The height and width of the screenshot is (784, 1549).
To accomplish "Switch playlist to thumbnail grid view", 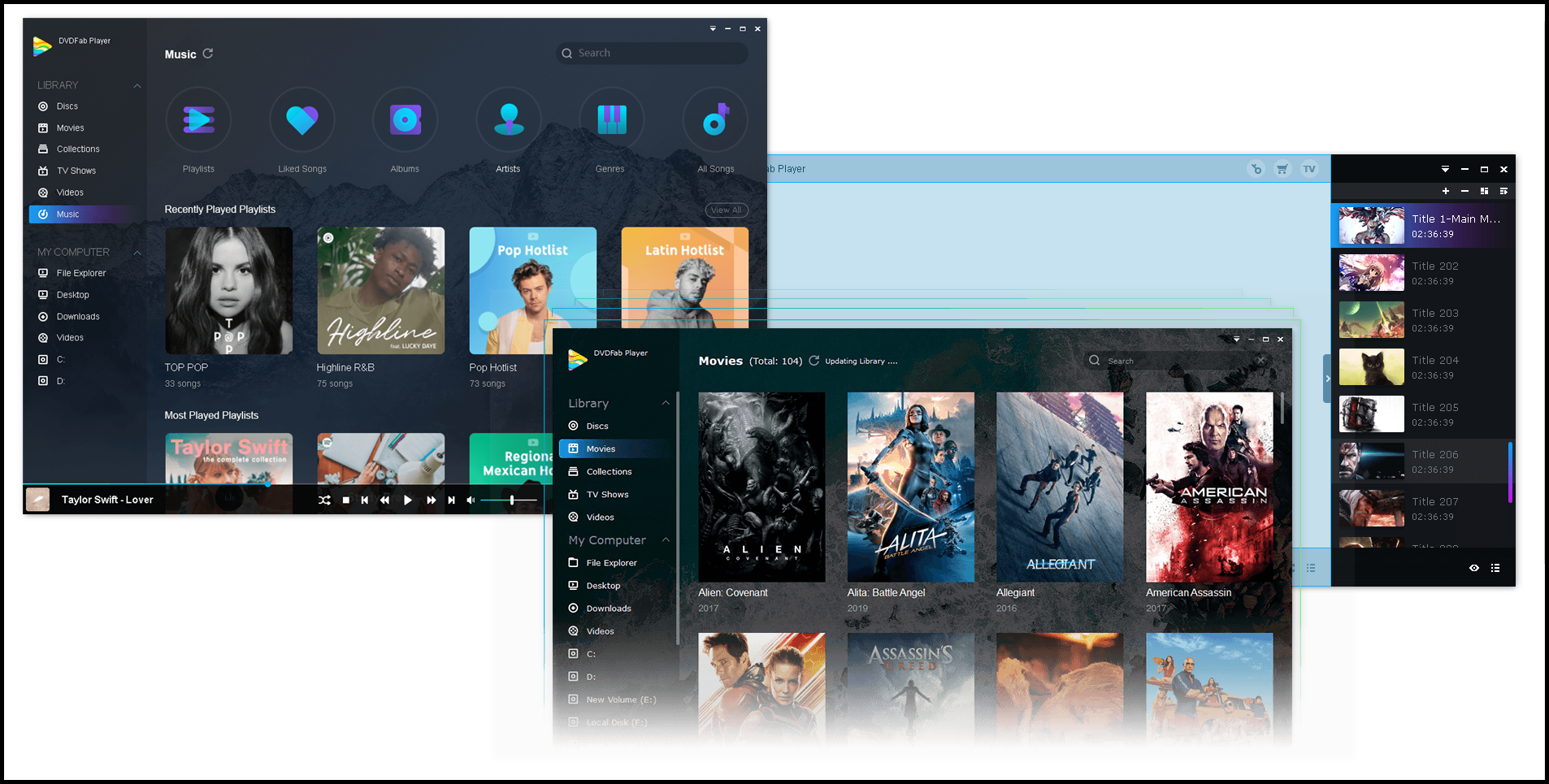I will [x=1484, y=191].
